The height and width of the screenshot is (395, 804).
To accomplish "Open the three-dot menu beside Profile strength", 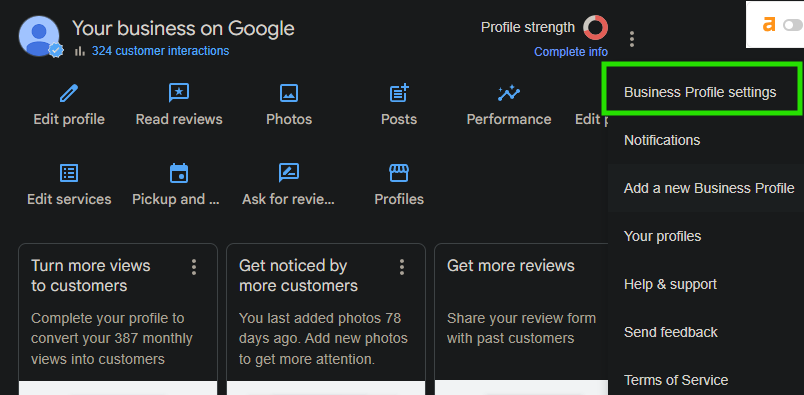I will coord(632,39).
